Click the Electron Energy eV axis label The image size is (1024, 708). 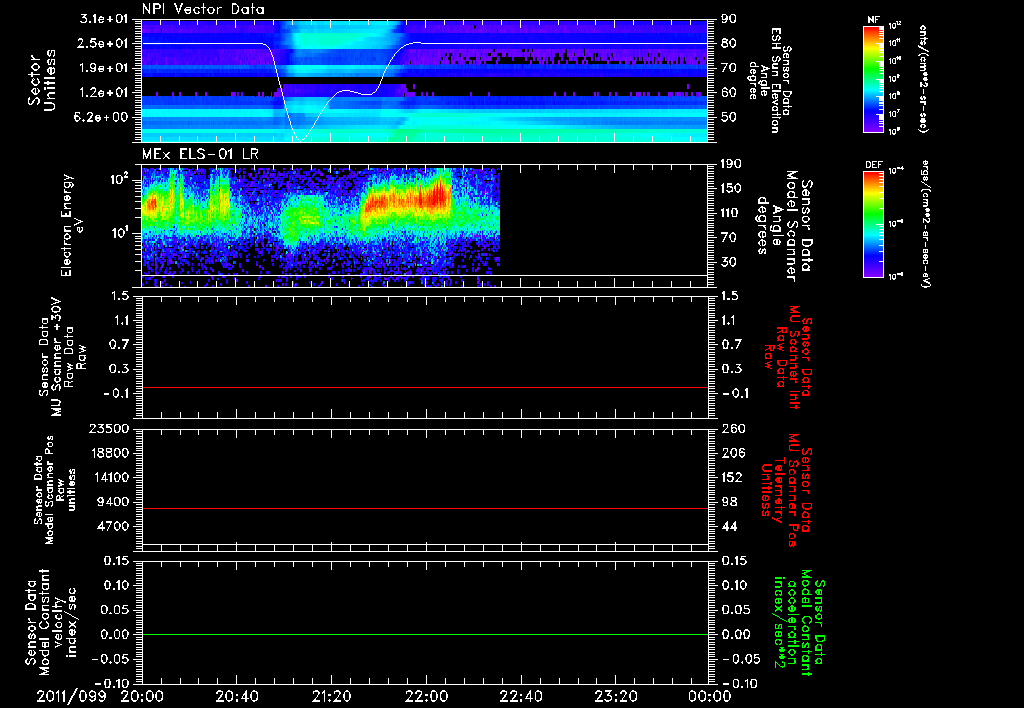pyautogui.click(x=73, y=225)
